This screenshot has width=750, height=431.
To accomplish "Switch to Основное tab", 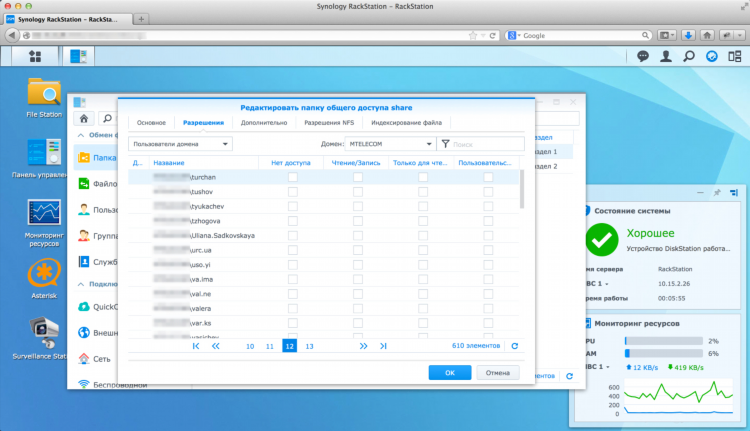I will coord(151,123).
